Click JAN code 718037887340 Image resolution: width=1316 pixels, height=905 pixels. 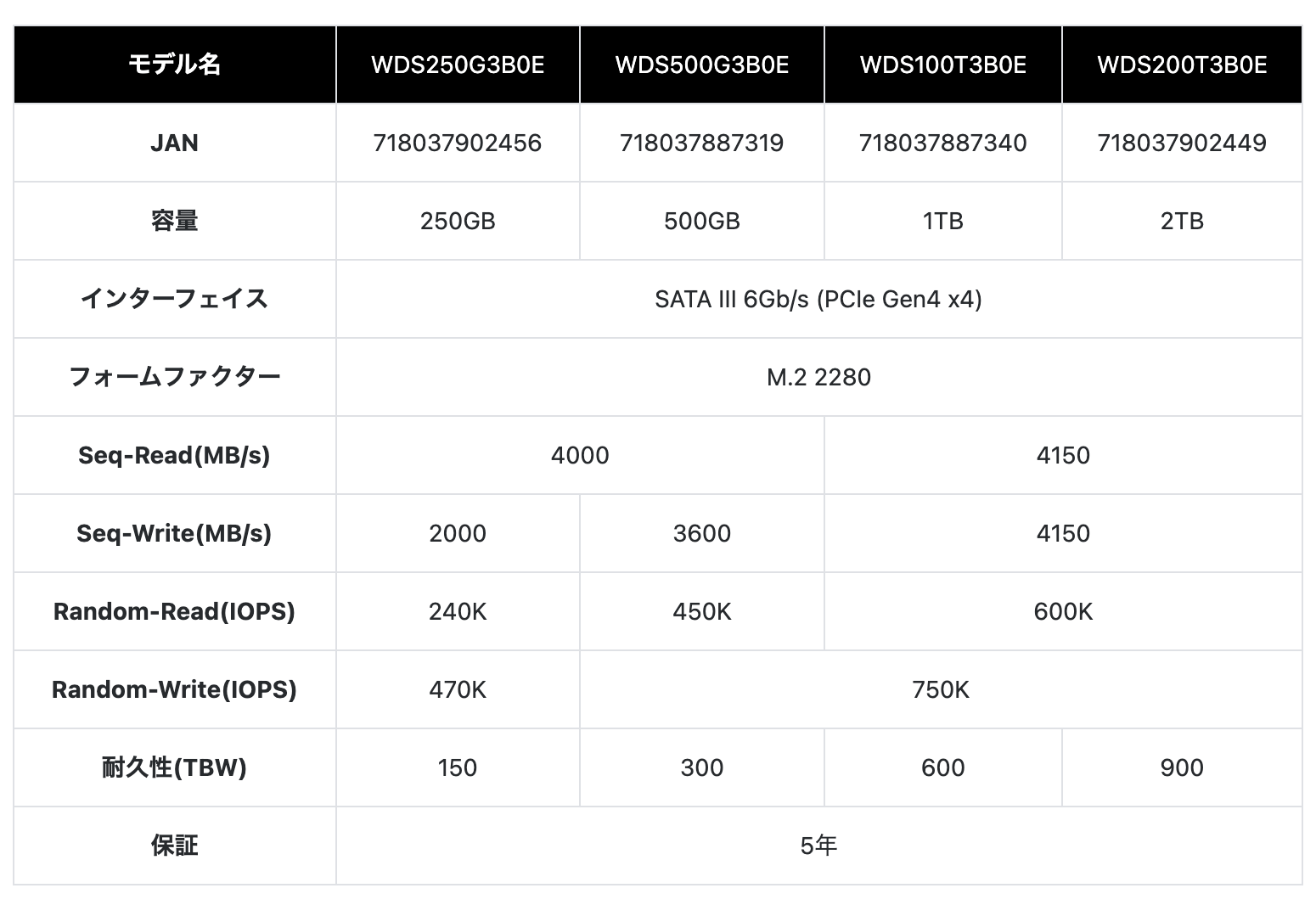click(x=942, y=143)
